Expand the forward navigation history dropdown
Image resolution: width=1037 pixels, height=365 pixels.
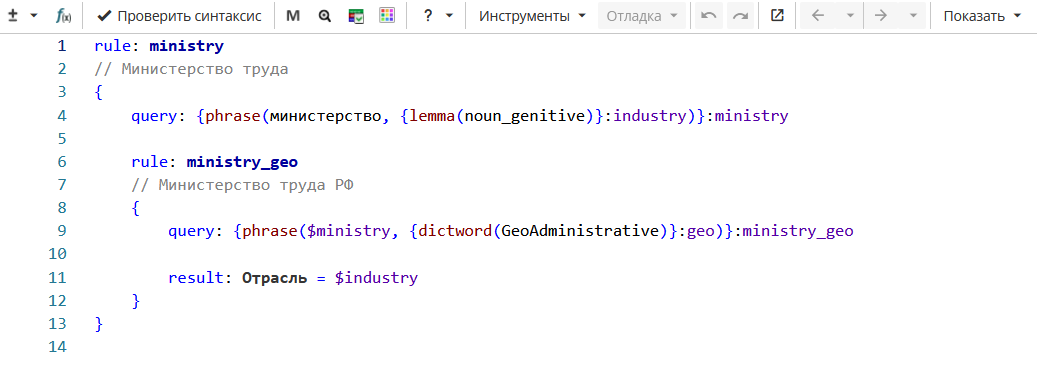pos(913,16)
